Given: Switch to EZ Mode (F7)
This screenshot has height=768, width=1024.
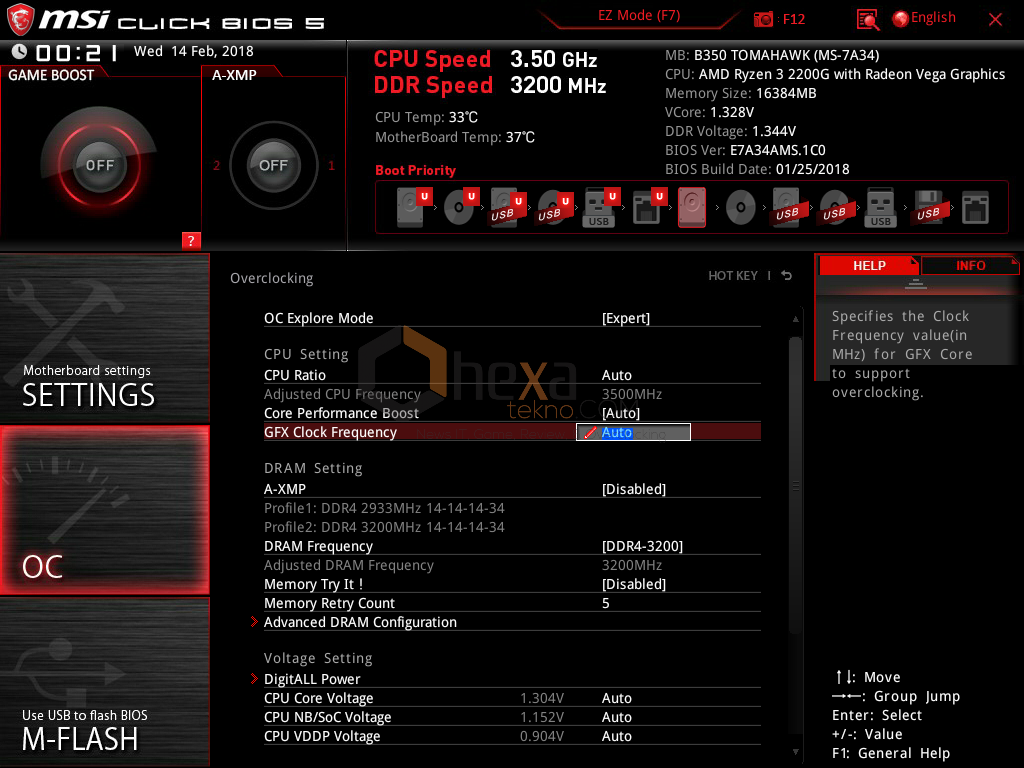Looking at the screenshot, I should coord(639,16).
